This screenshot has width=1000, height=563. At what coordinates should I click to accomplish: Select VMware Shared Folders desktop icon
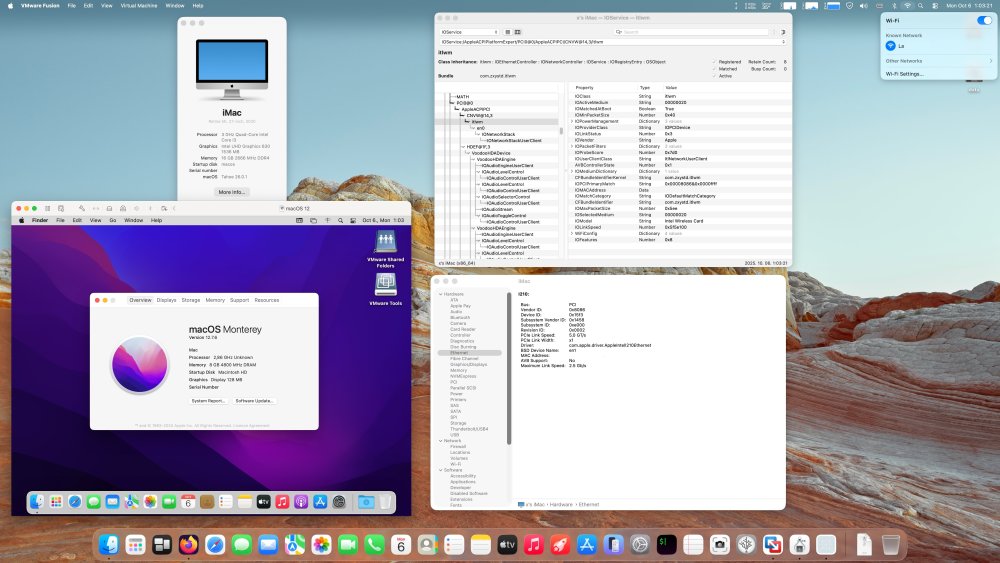(x=385, y=249)
